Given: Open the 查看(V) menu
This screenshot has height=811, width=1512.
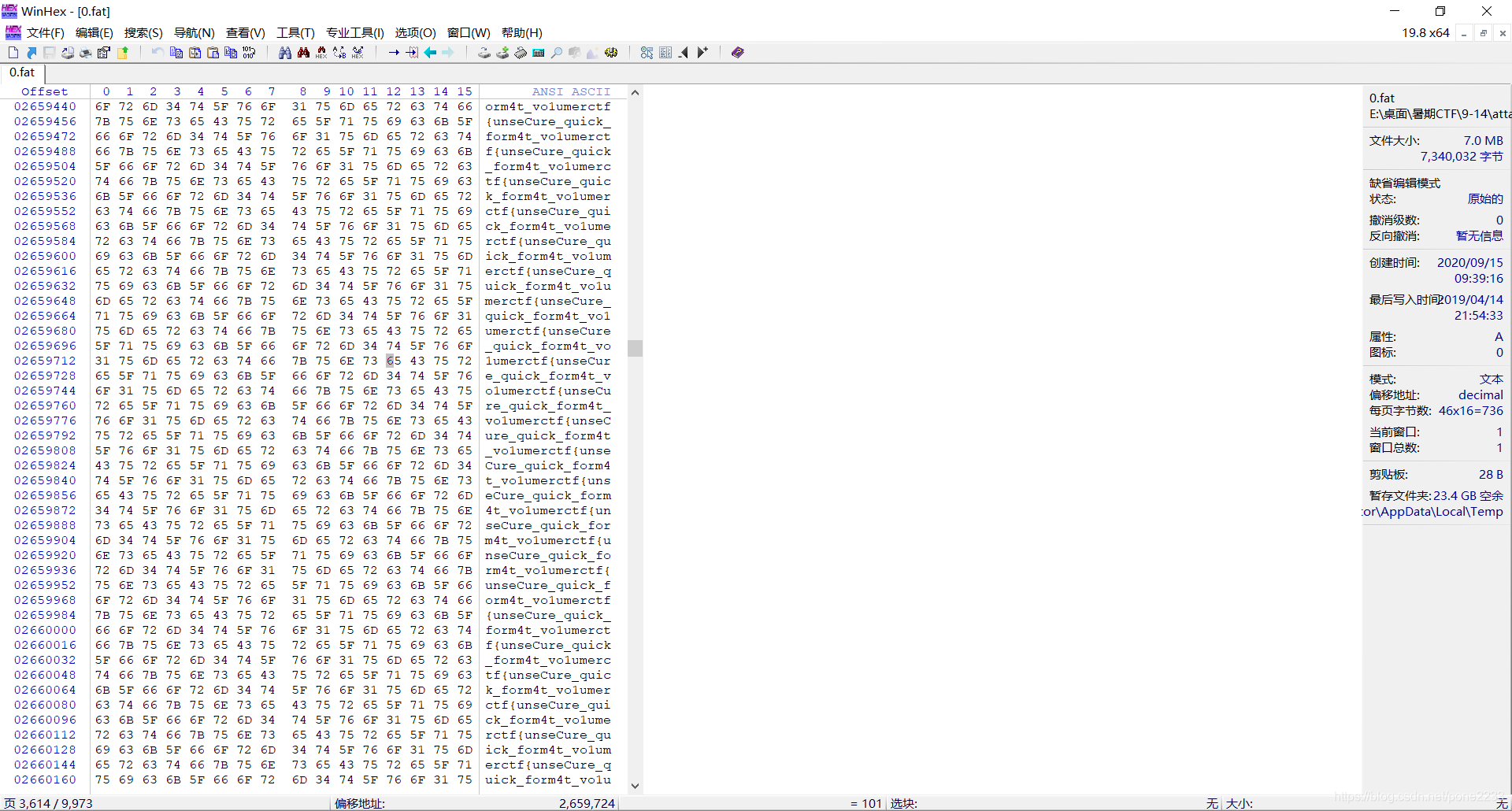Looking at the screenshot, I should (x=246, y=33).
